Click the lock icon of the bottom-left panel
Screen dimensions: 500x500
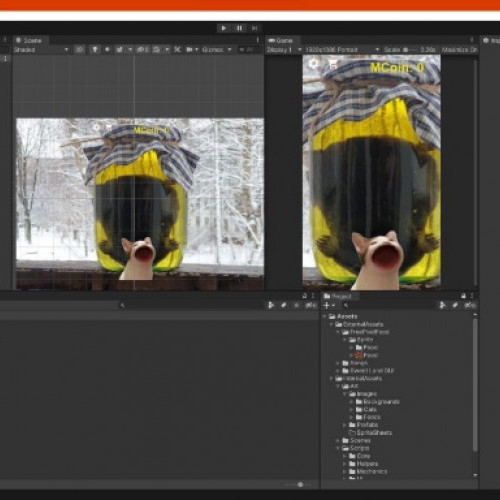tap(304, 296)
